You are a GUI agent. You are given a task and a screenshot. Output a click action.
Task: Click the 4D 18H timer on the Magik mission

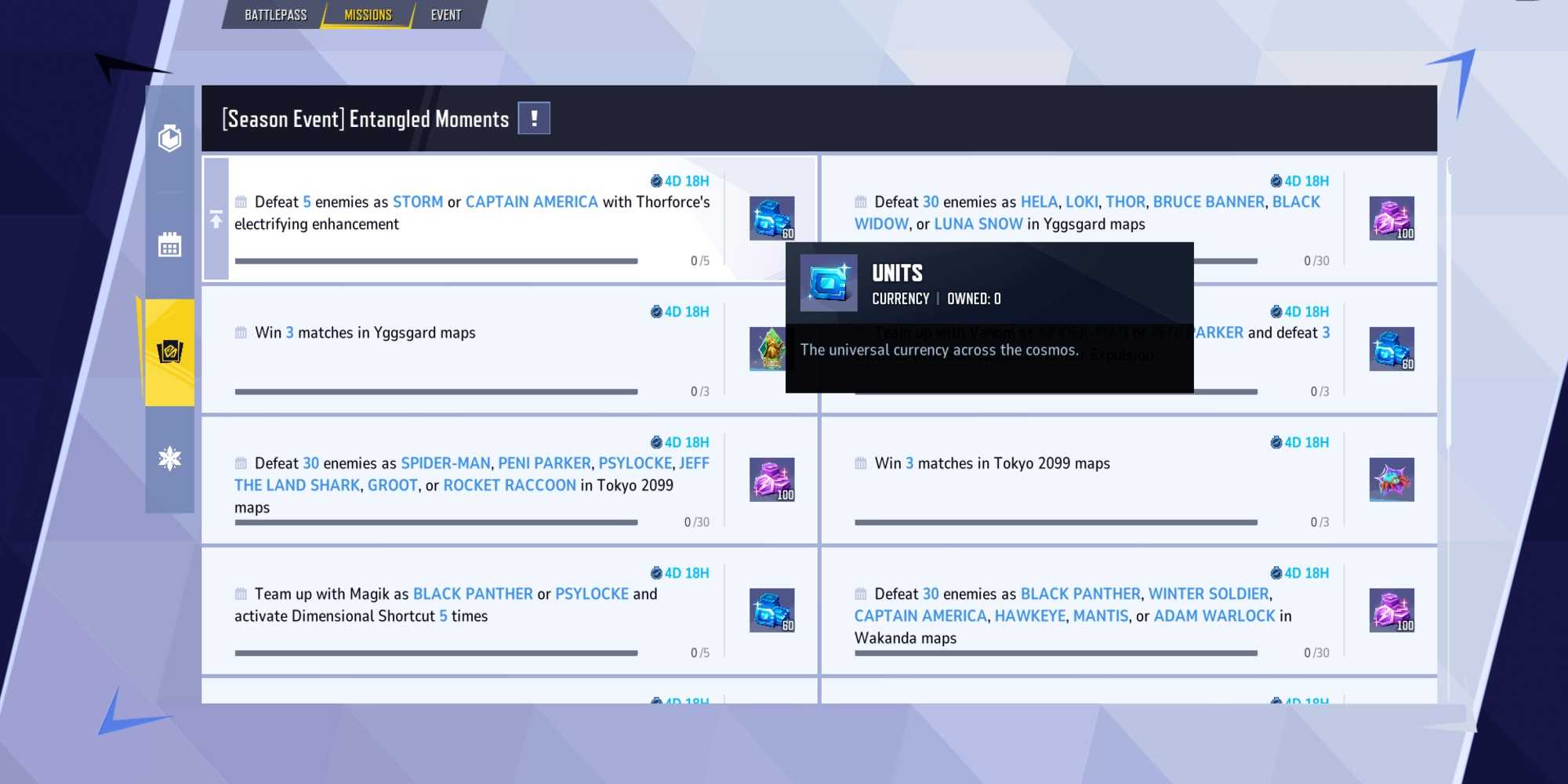(680, 573)
